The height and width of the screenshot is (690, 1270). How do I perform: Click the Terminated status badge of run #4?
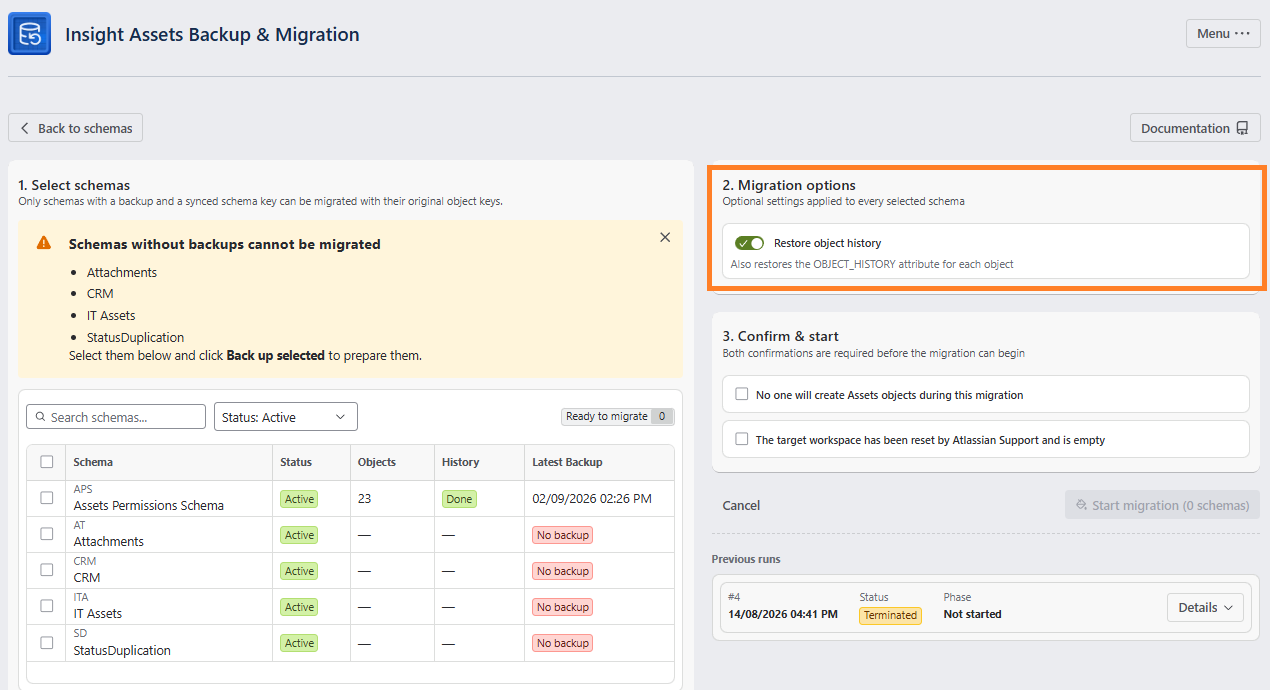(891, 615)
